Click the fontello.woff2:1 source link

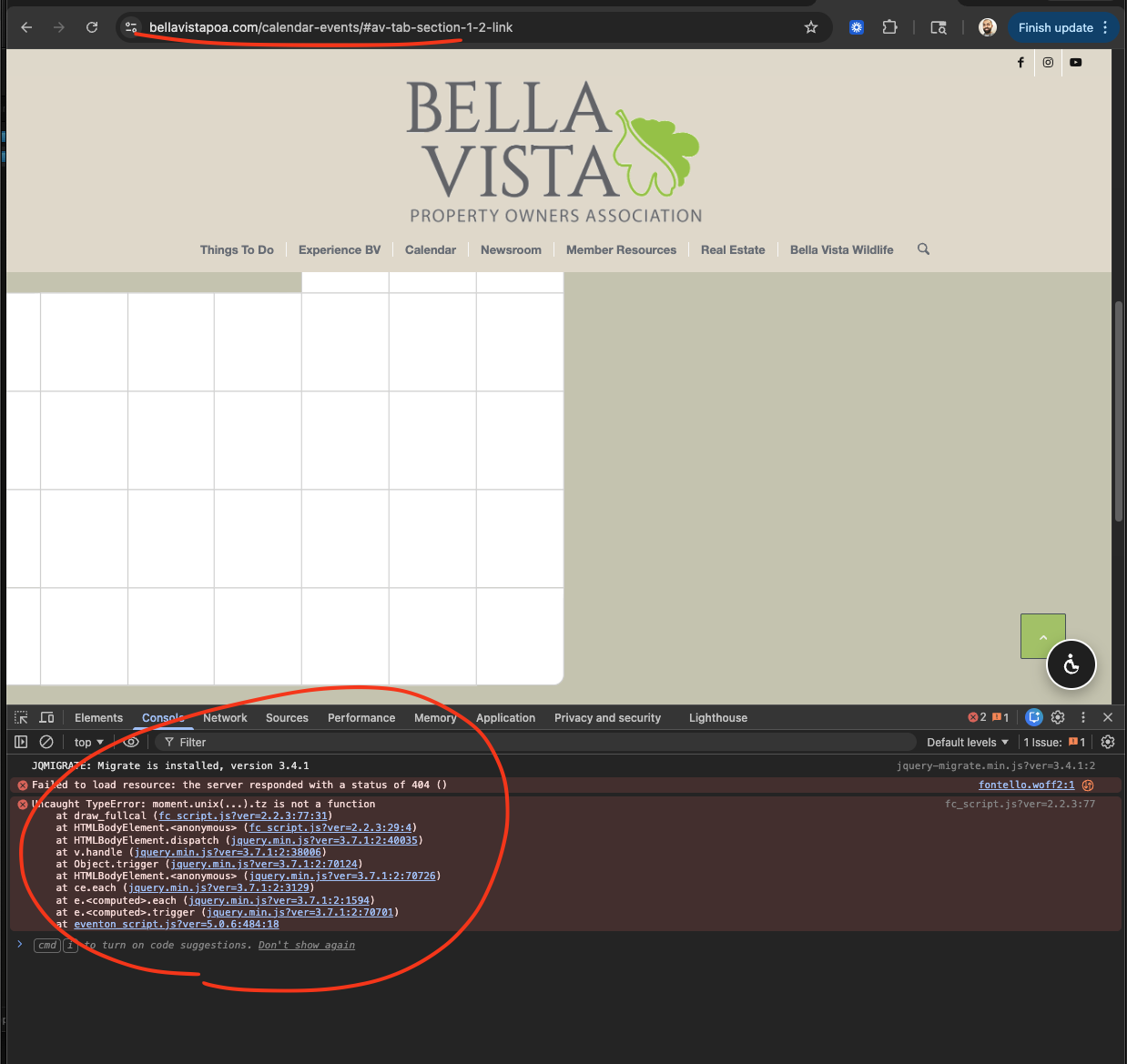(1026, 785)
